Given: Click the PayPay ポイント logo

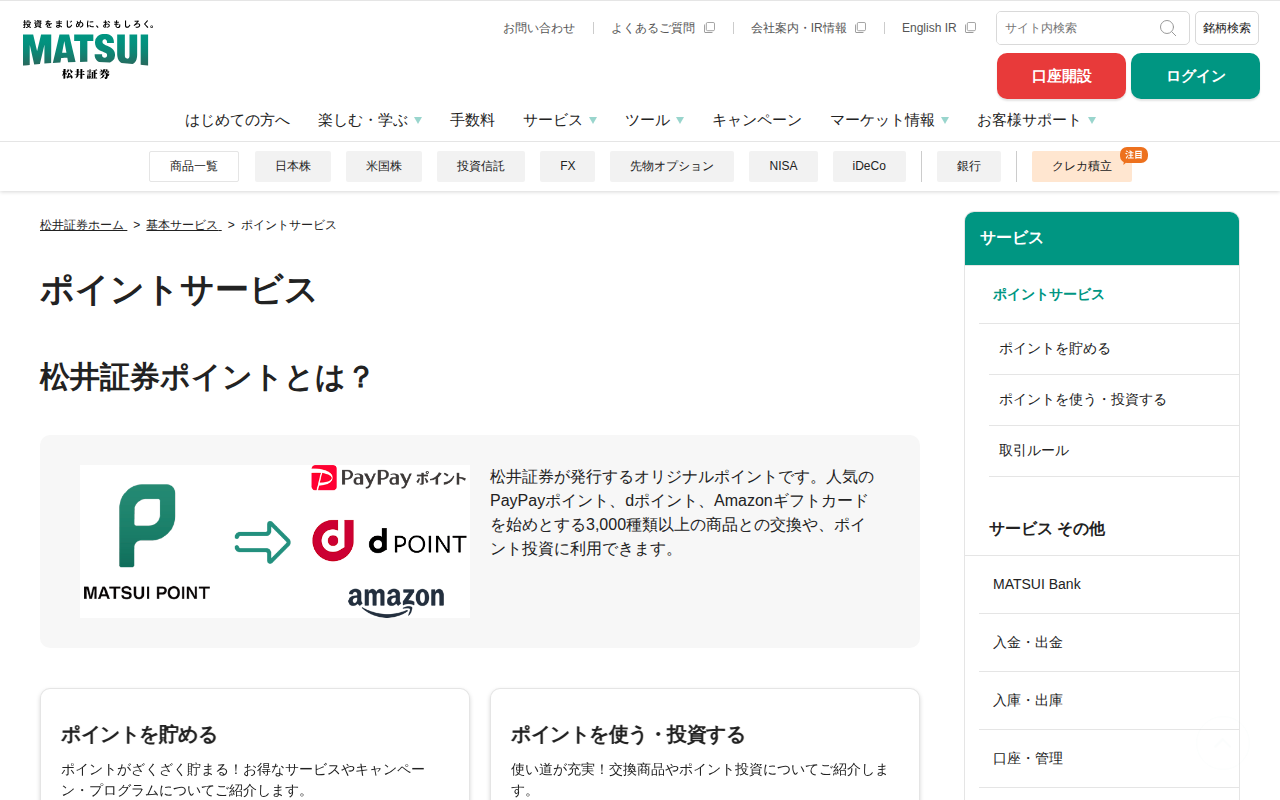Looking at the screenshot, I should (389, 478).
